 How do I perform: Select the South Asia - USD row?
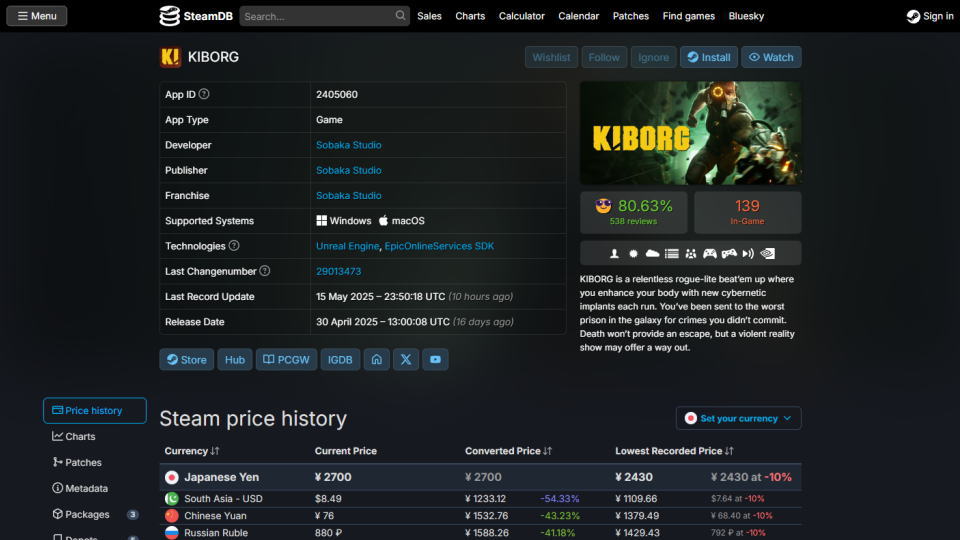(x=481, y=498)
